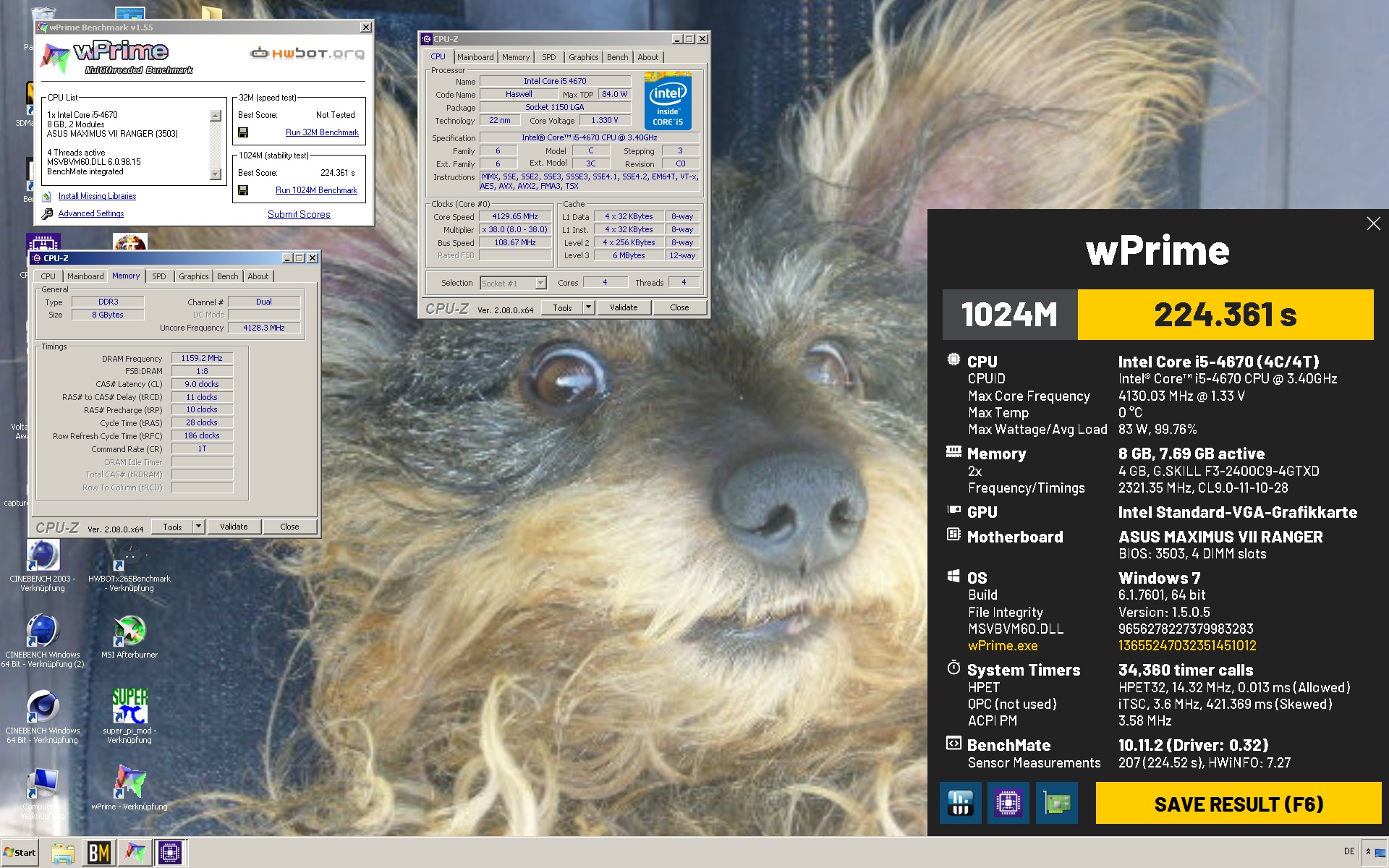Viewport: 1389px width, 868px height.
Task: Close the wPrime Benchmark v1.55 window
Action: (366, 27)
